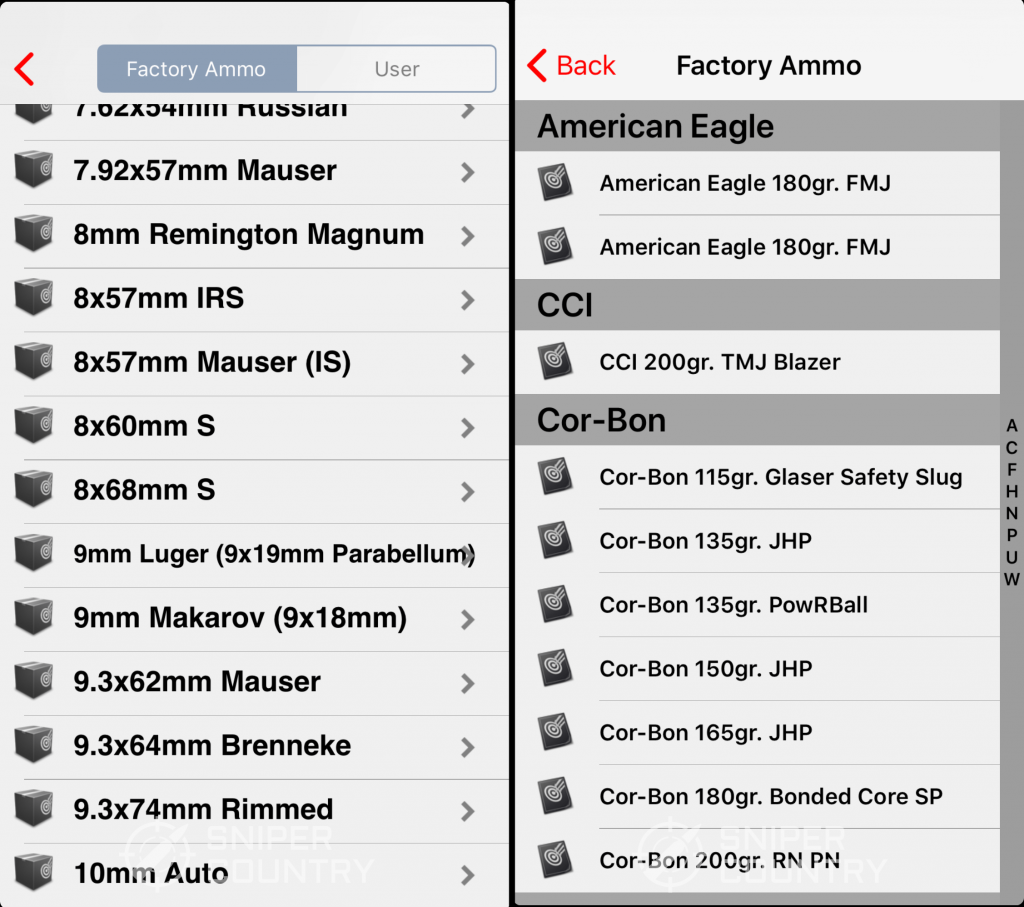Image resolution: width=1024 pixels, height=907 pixels.
Task: Expand the 8x57mm Mauser (IS) chevron
Action: coord(468,364)
